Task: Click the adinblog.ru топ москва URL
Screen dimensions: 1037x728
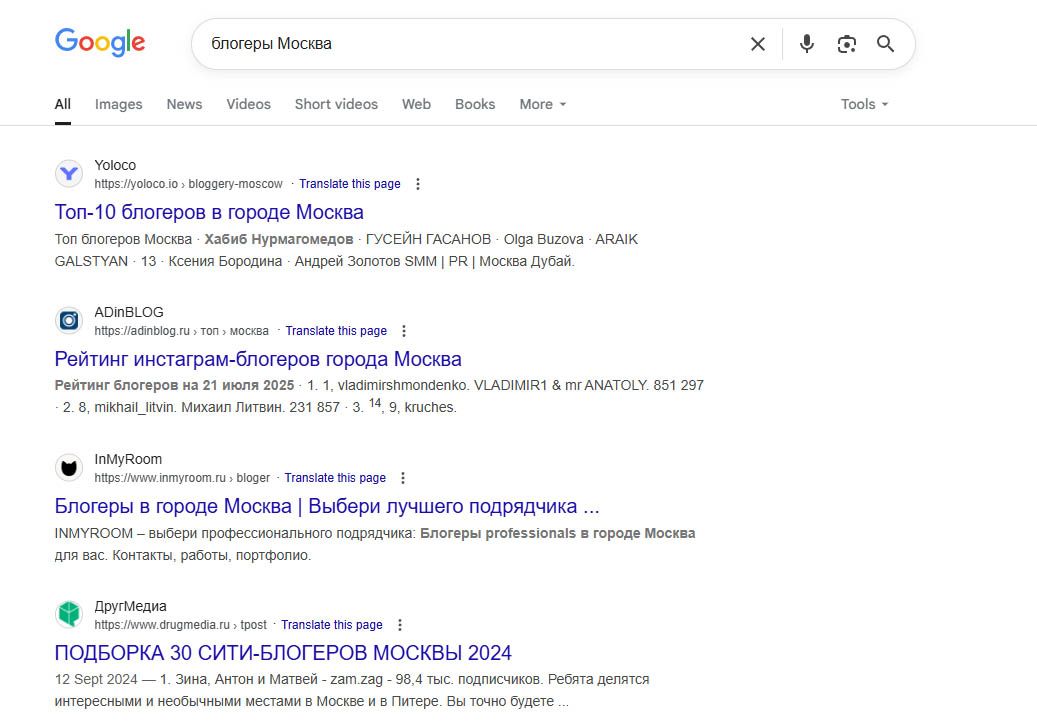Action: 181,331
